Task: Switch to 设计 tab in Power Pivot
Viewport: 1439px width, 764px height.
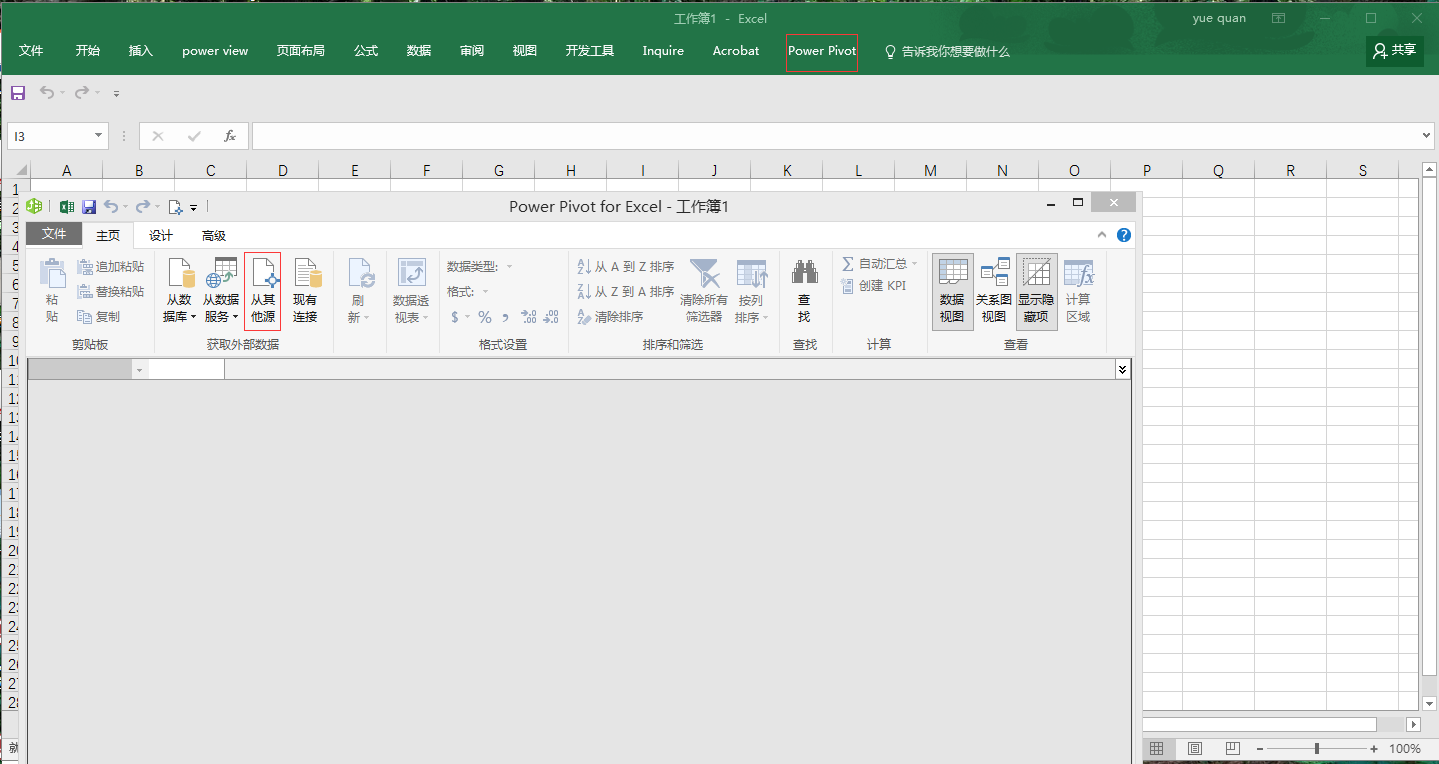Action: pos(161,236)
